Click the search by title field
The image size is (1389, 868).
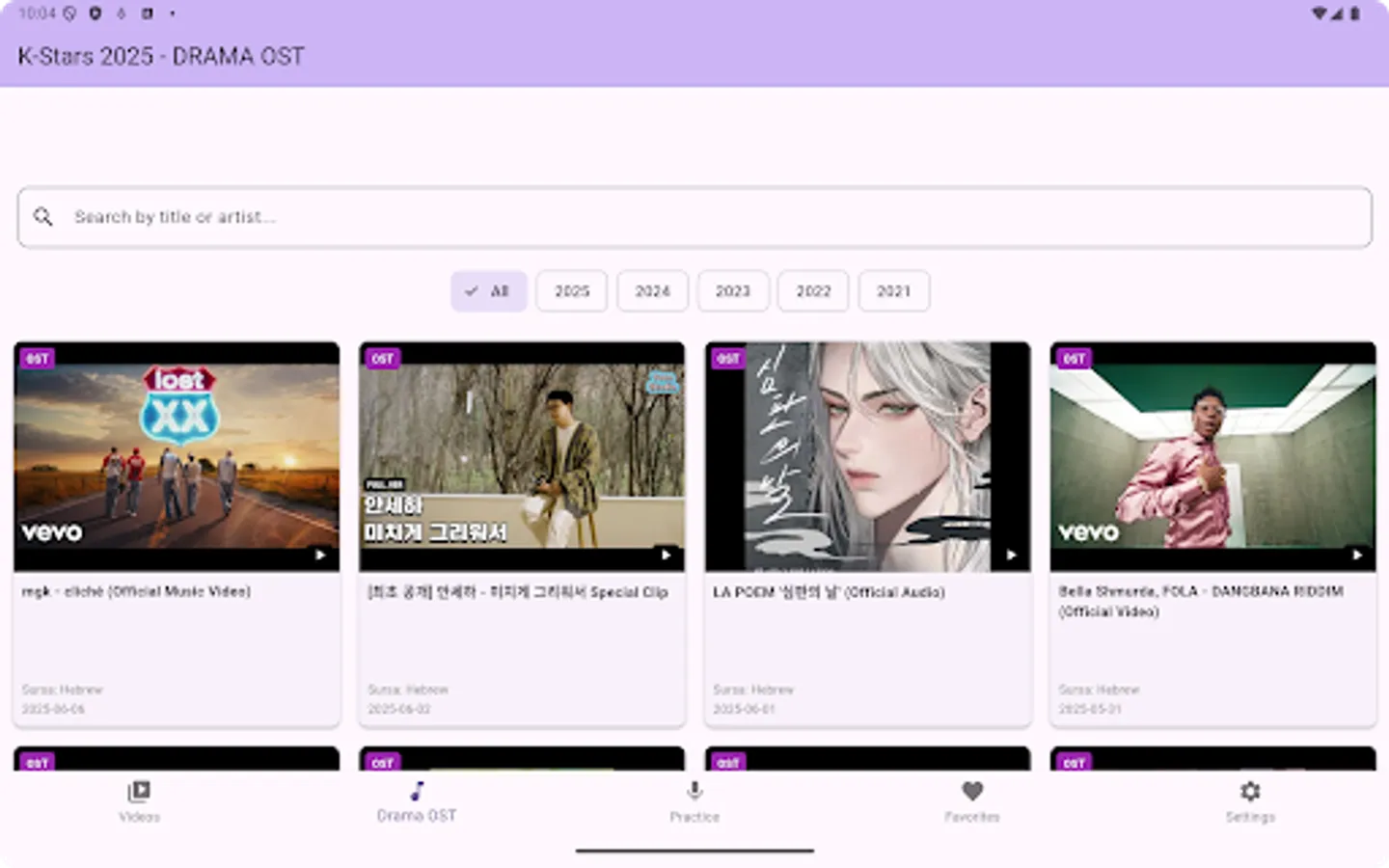click(386, 217)
